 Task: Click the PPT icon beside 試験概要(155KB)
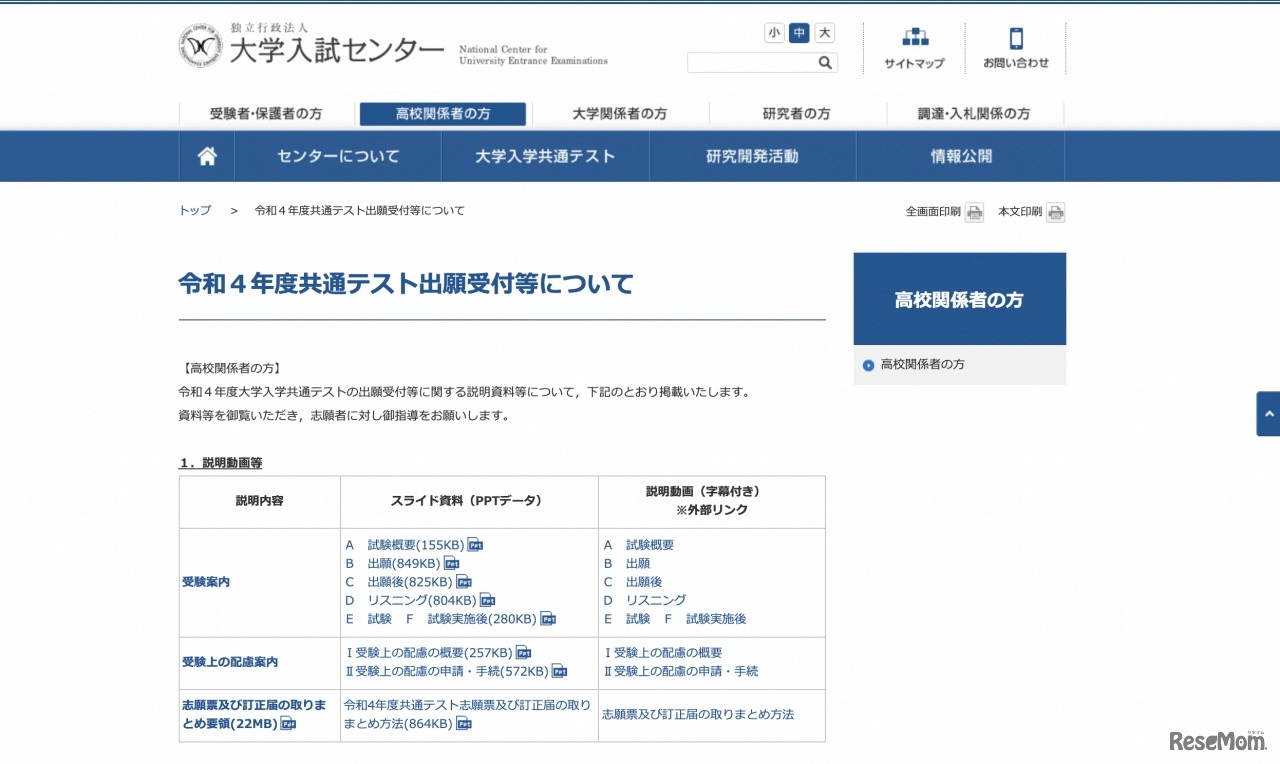pos(473,544)
